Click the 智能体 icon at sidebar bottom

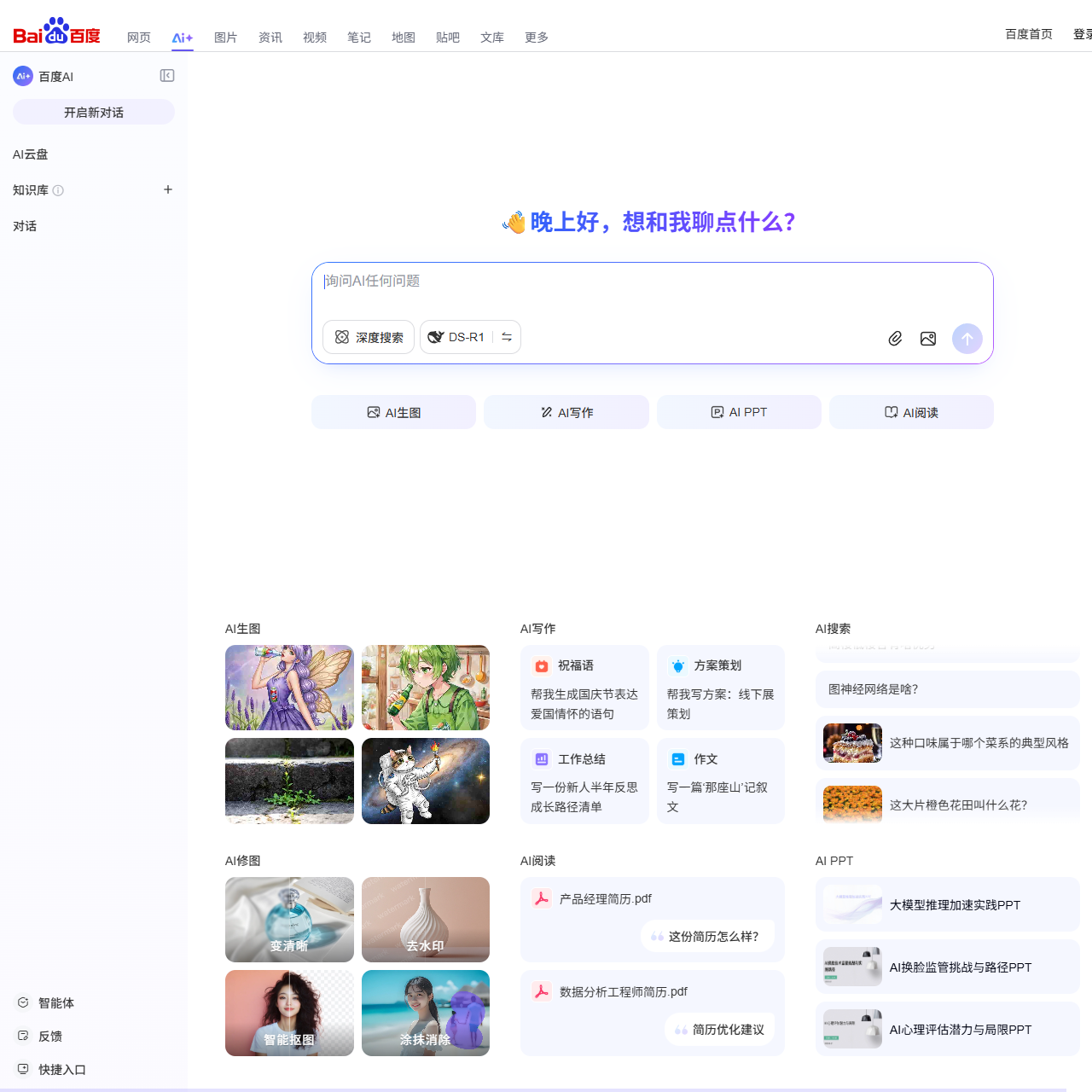[23, 1002]
